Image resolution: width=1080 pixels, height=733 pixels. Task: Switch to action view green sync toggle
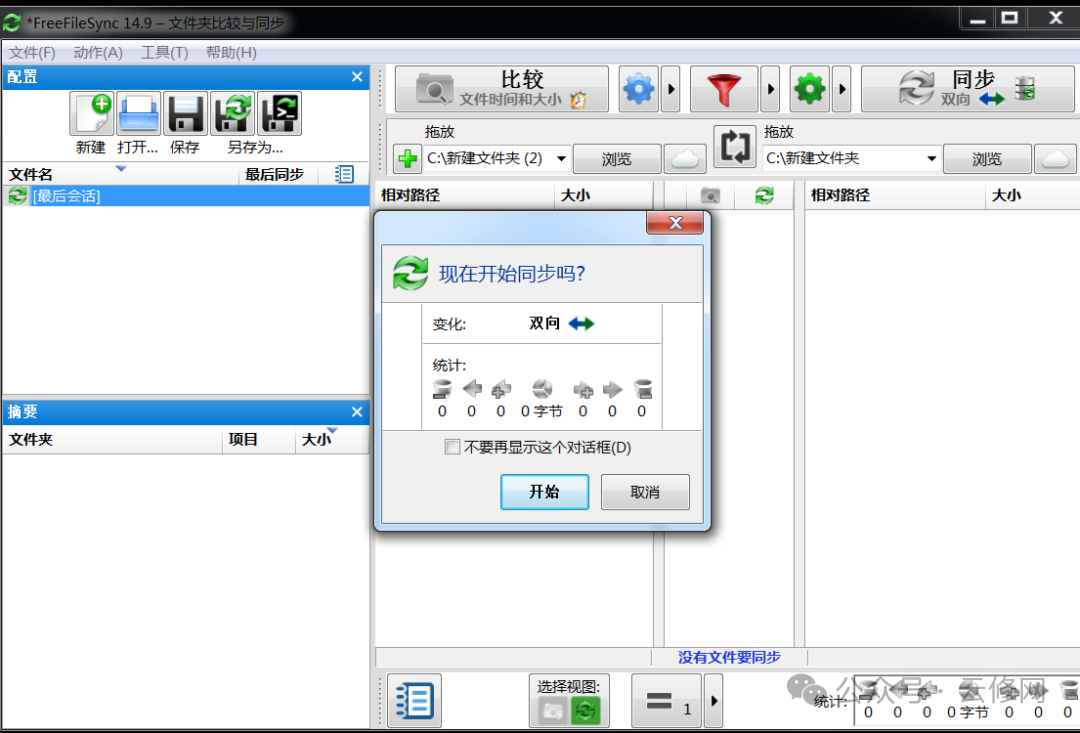pyautogui.click(x=585, y=710)
